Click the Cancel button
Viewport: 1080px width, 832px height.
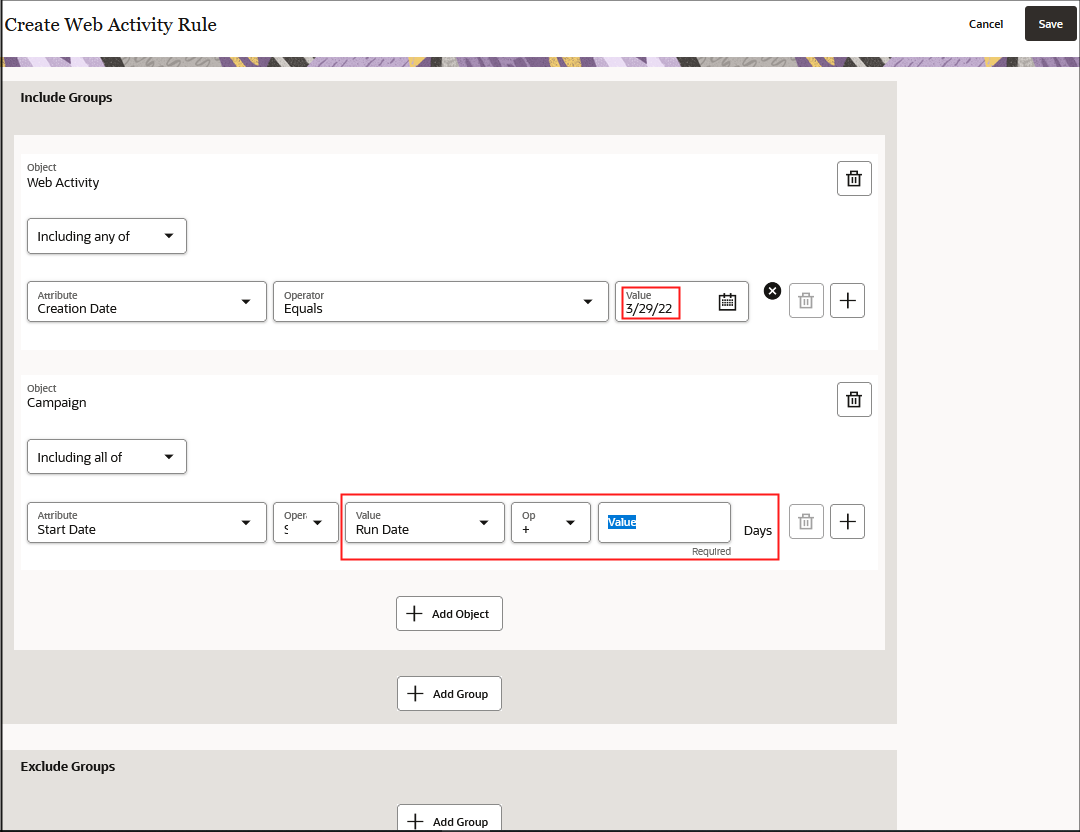(986, 24)
